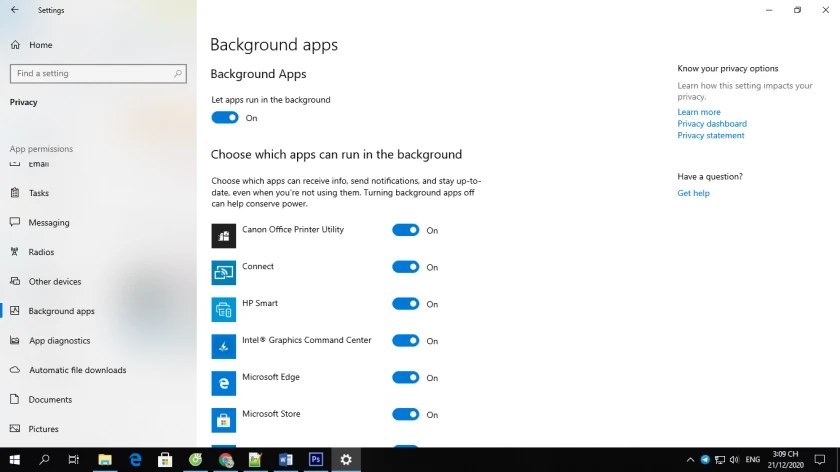Image resolution: width=840 pixels, height=472 pixels.
Task: Open the Privacy dashboard link
Action: [712, 124]
